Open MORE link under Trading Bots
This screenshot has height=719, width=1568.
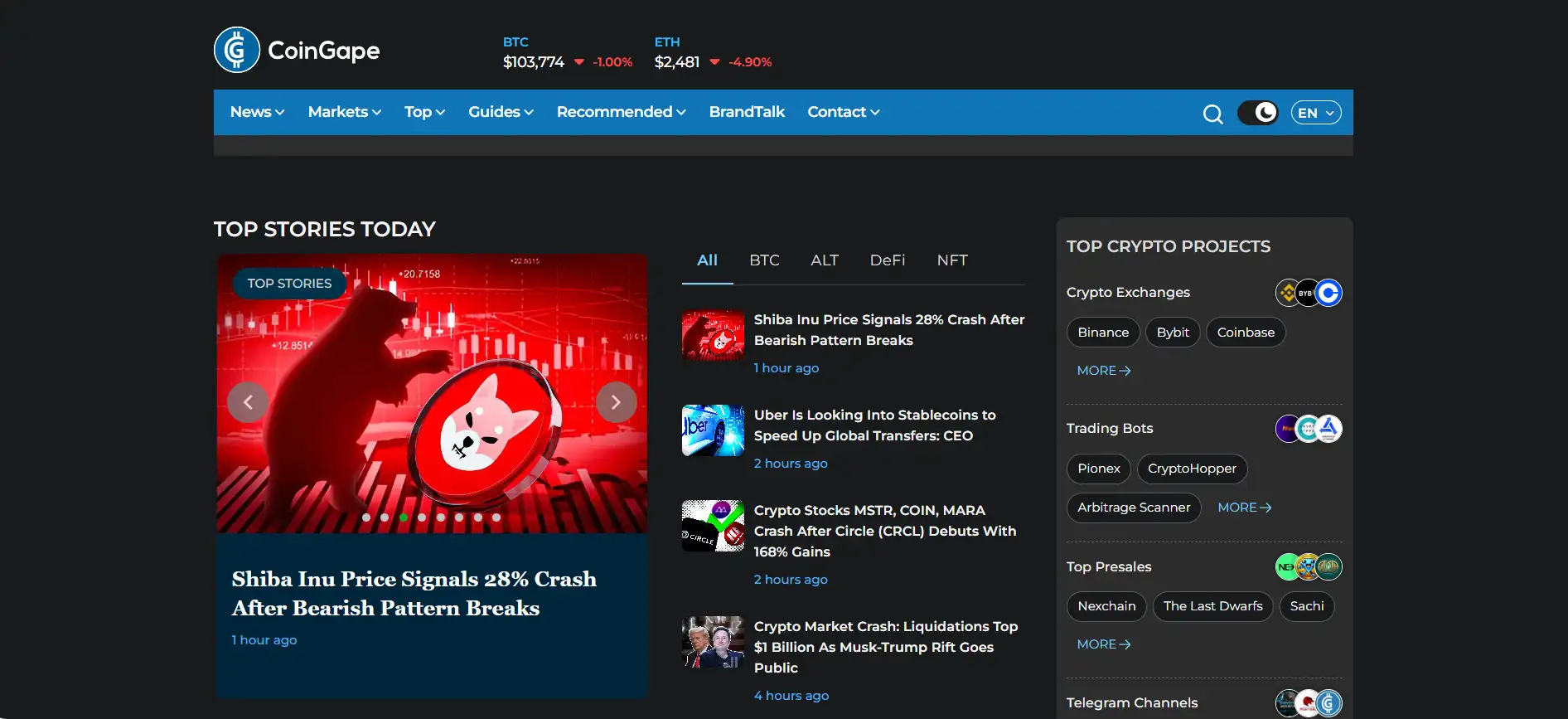1244,508
